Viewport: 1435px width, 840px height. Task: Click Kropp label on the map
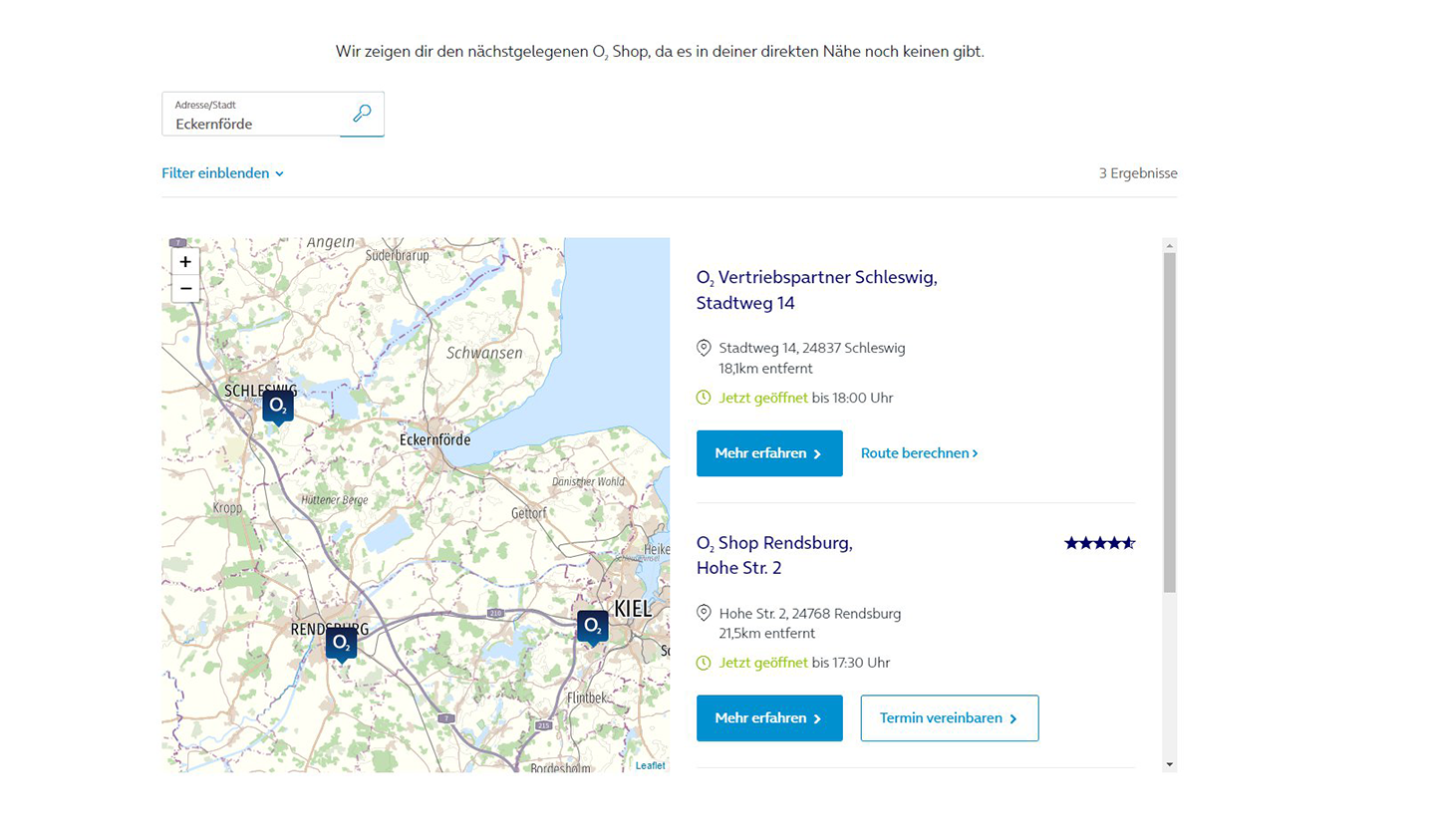pos(227,508)
